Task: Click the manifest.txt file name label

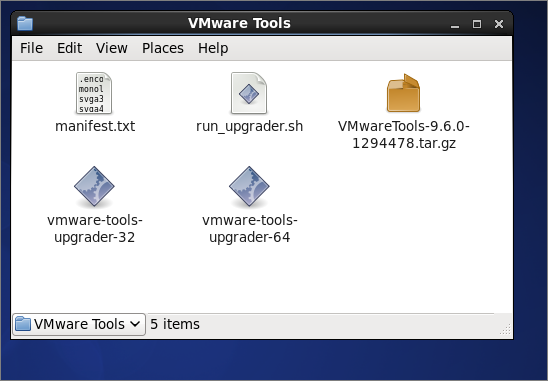Action: (95, 126)
